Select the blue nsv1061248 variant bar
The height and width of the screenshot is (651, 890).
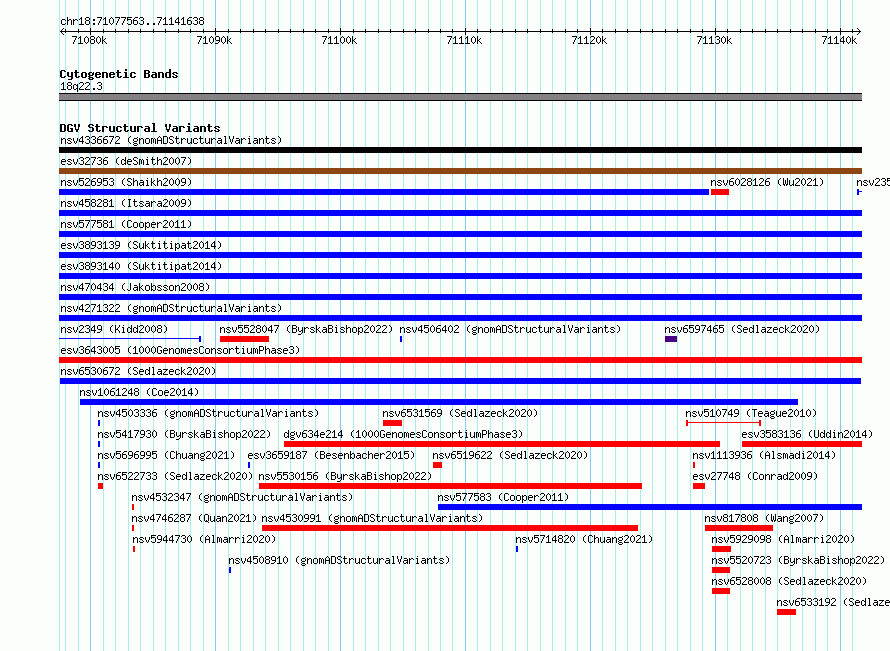439,402
